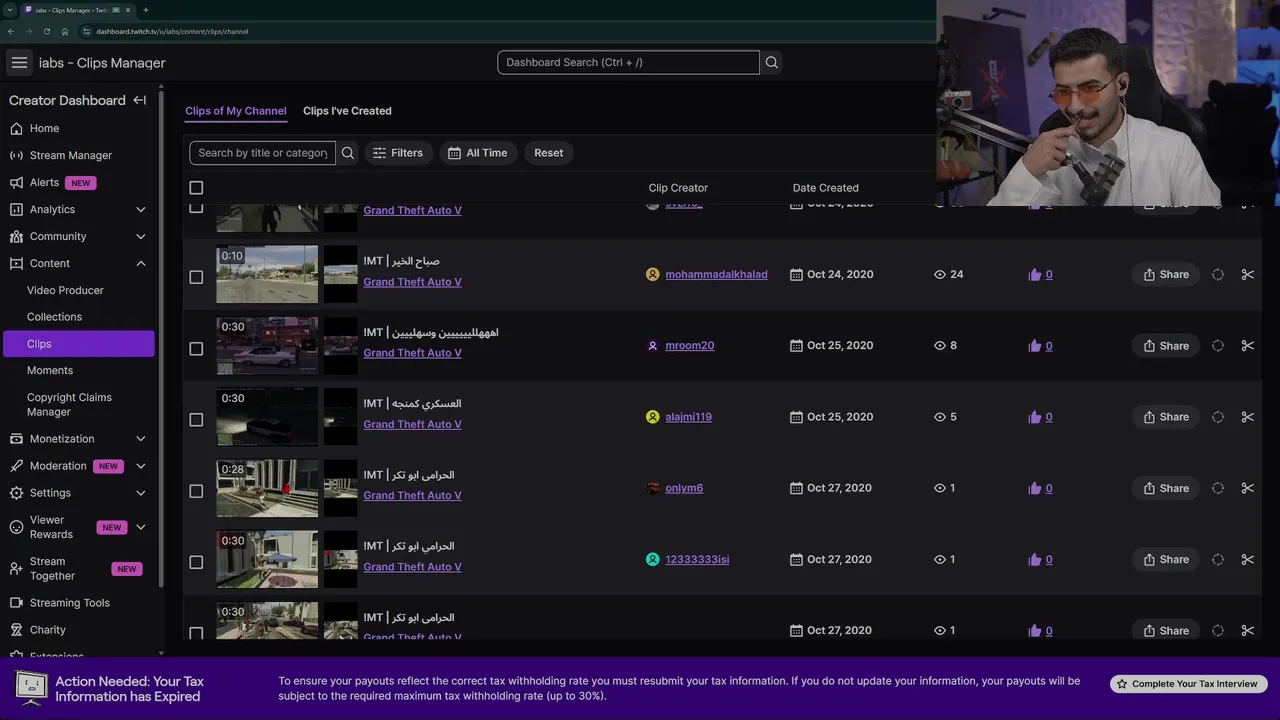Screen dimensions: 1280x720
Task: Expand the Viewer Rewards sidebar section
Action: (x=140, y=527)
